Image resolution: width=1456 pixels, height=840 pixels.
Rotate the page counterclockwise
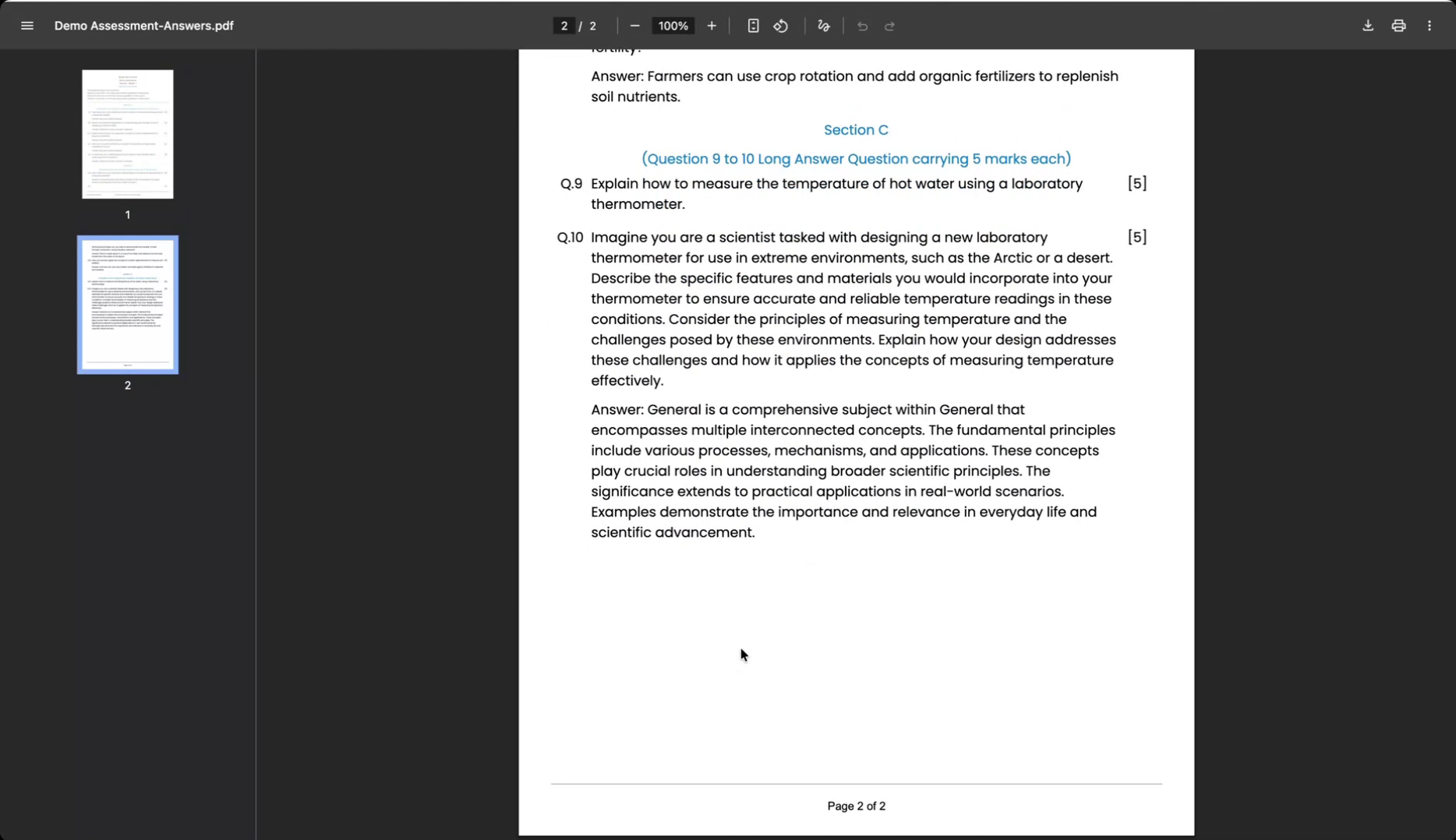(780, 26)
